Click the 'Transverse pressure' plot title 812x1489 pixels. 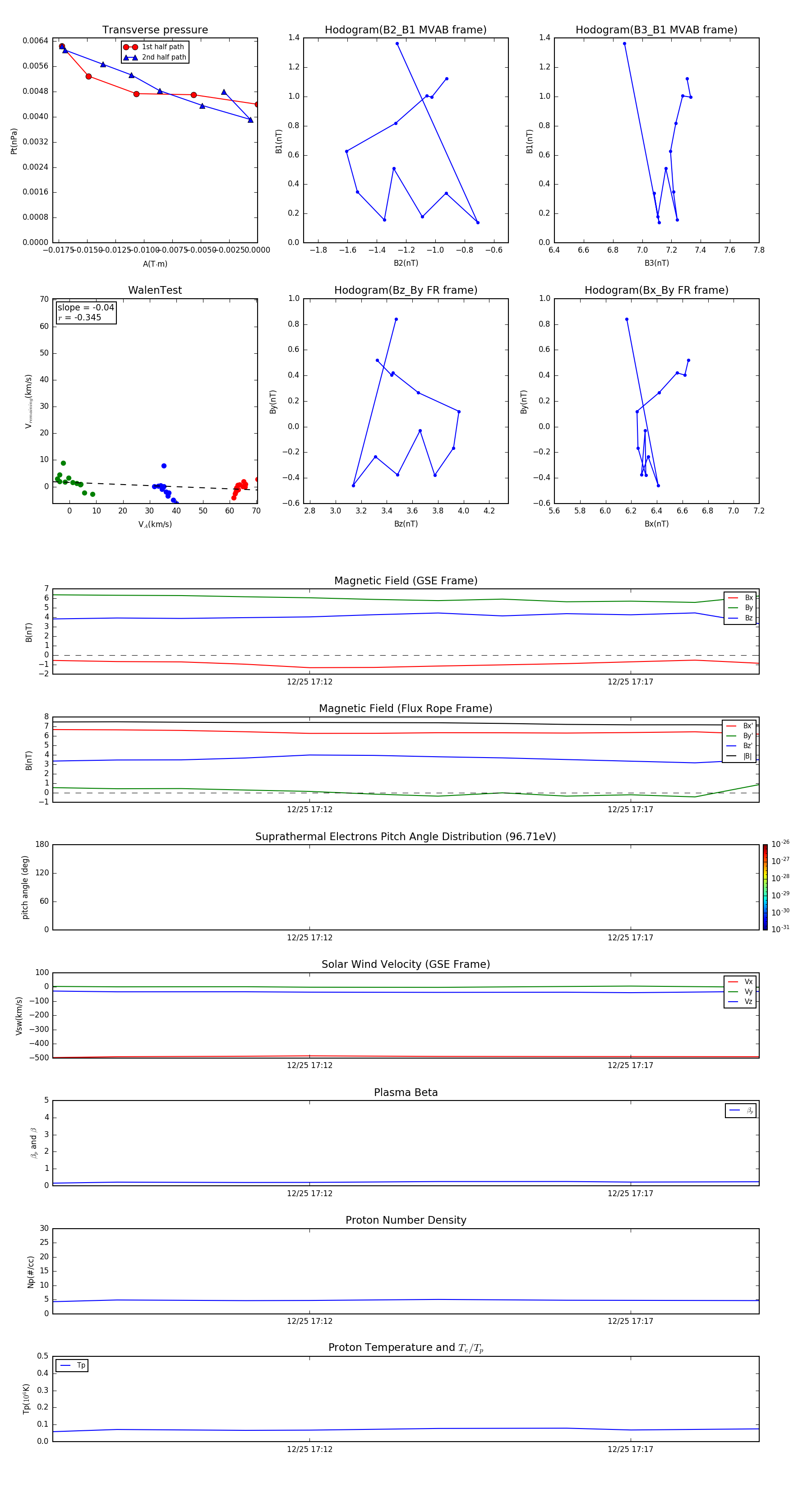coord(155,30)
